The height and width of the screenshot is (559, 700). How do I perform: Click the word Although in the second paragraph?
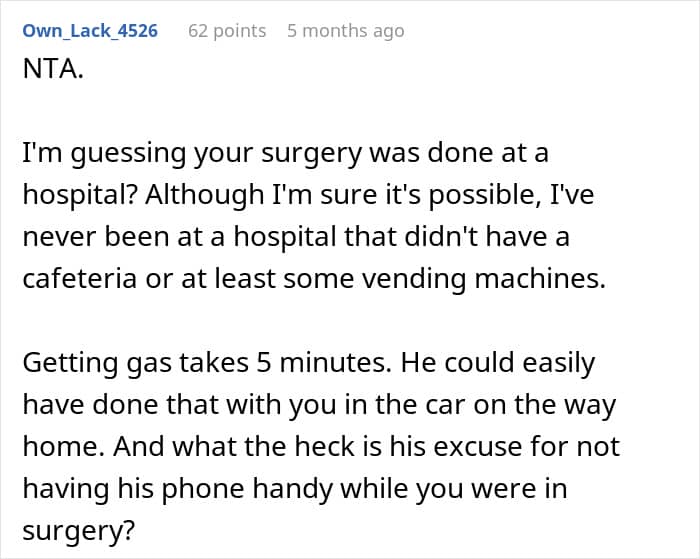point(204,196)
